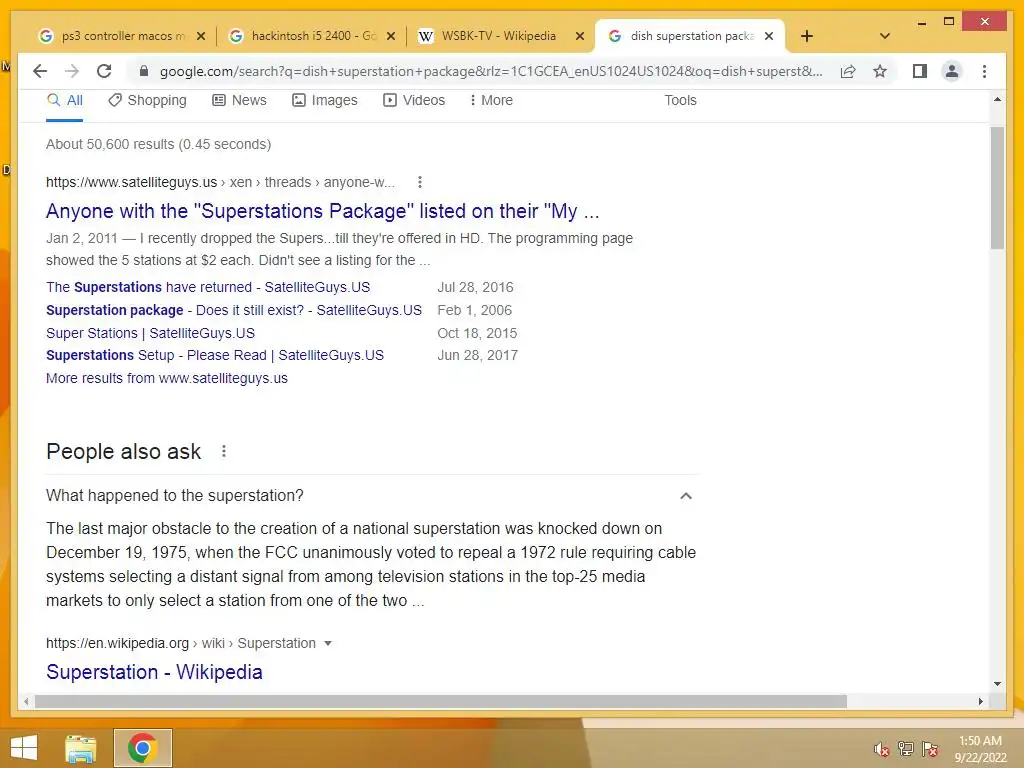Viewport: 1024px width, 768px height.
Task: Open search Tools
Action: click(680, 101)
